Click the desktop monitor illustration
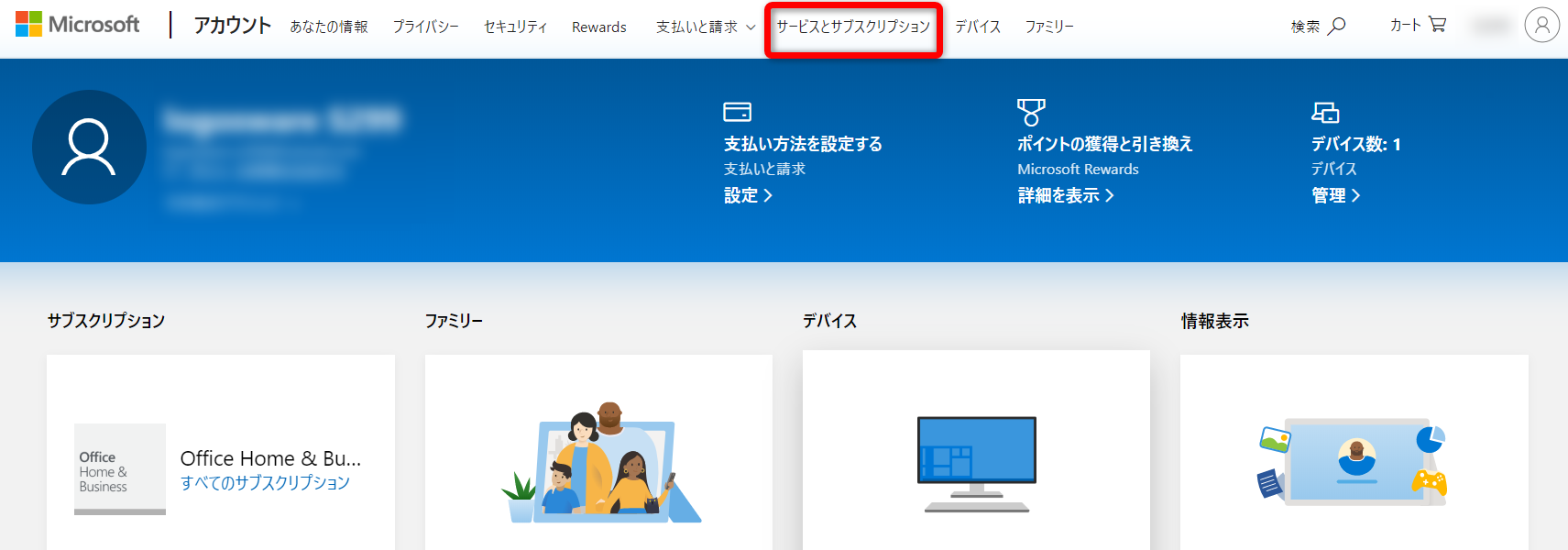Viewport: 1568px width, 550px height. 977,464
